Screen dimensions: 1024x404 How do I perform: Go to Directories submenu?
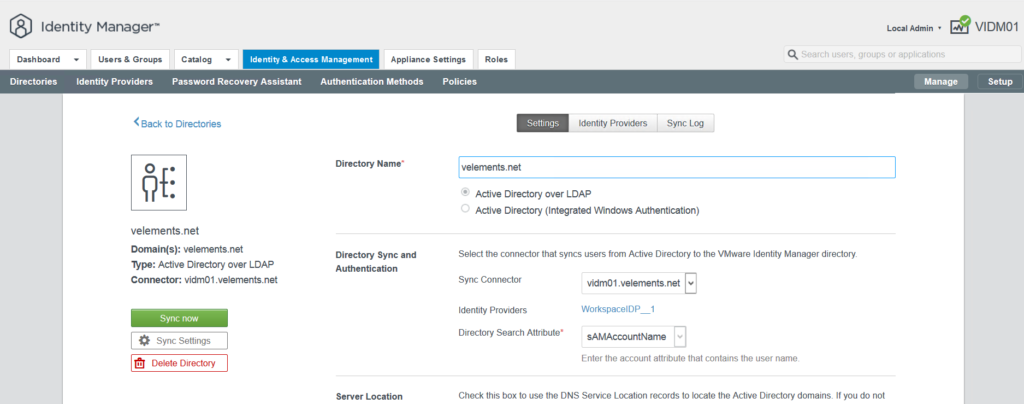tap(33, 82)
